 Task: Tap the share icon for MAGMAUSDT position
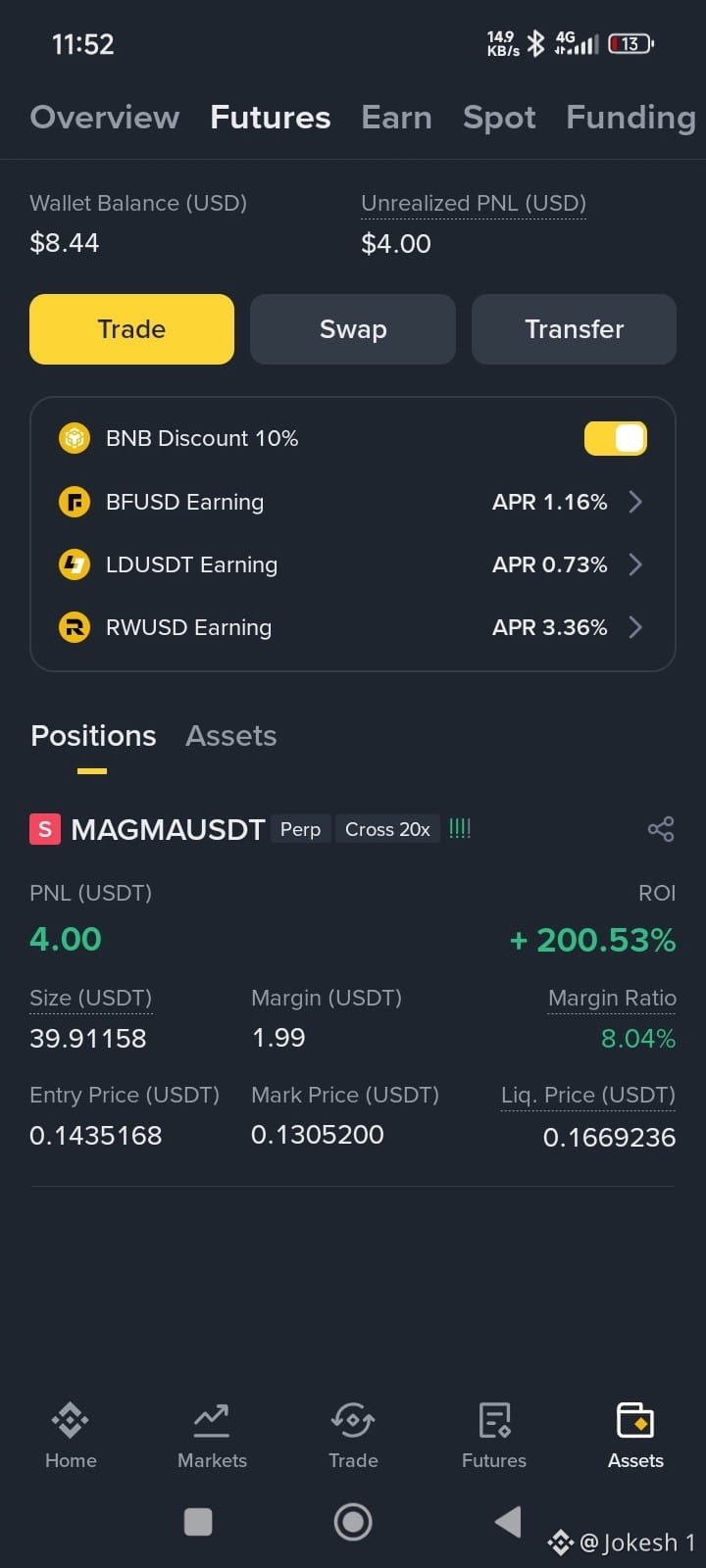click(661, 829)
